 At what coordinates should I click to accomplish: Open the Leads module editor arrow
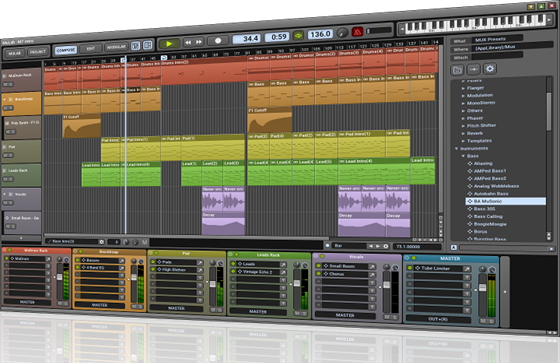tap(283, 264)
